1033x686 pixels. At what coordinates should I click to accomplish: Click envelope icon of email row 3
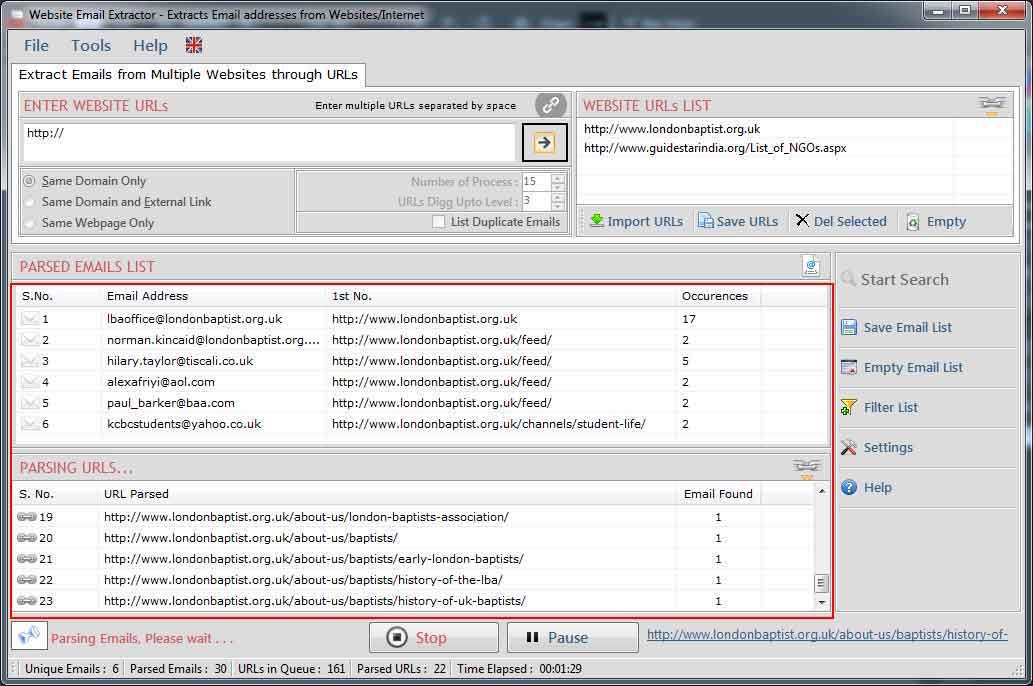(x=30, y=361)
